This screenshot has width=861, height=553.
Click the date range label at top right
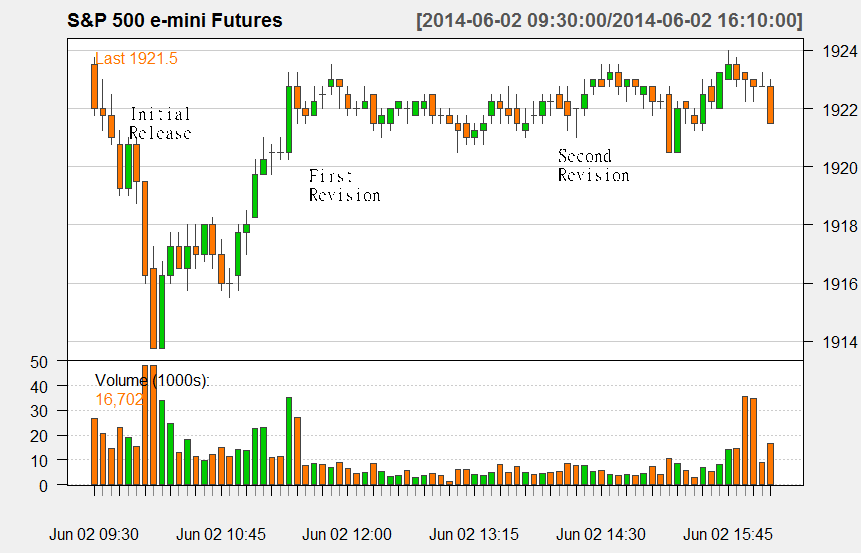609,20
